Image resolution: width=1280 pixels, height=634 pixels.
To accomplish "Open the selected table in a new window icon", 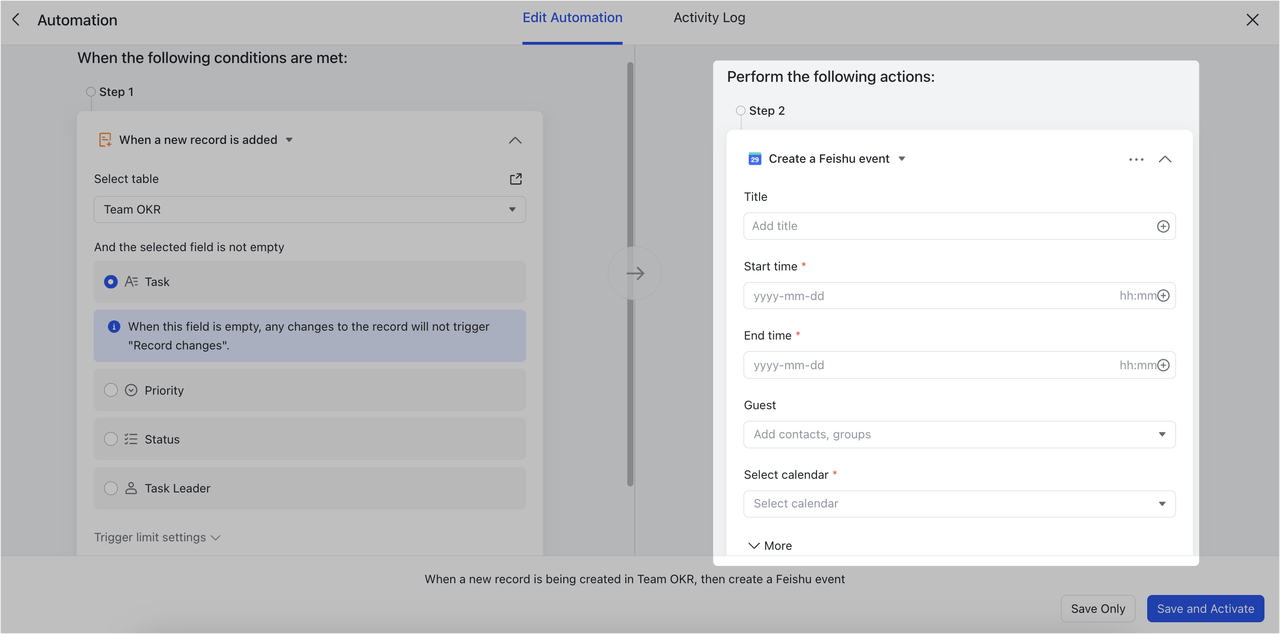I will [x=516, y=179].
